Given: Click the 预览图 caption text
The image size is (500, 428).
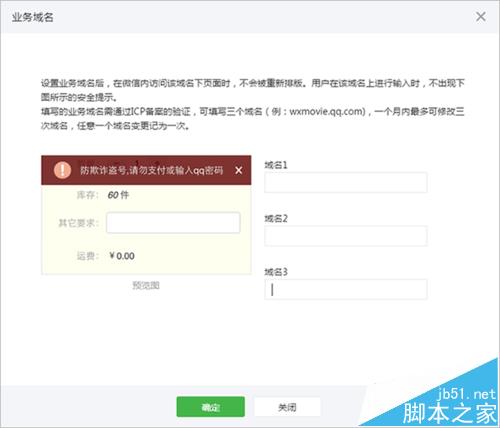Looking at the screenshot, I should click(x=146, y=285).
